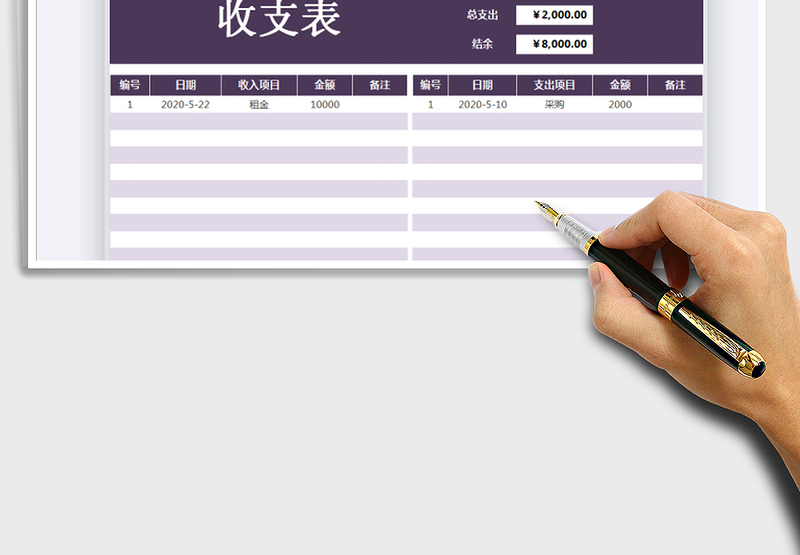The height and width of the screenshot is (555, 800).
Task: Click the 2000 amount cell
Action: point(620,105)
